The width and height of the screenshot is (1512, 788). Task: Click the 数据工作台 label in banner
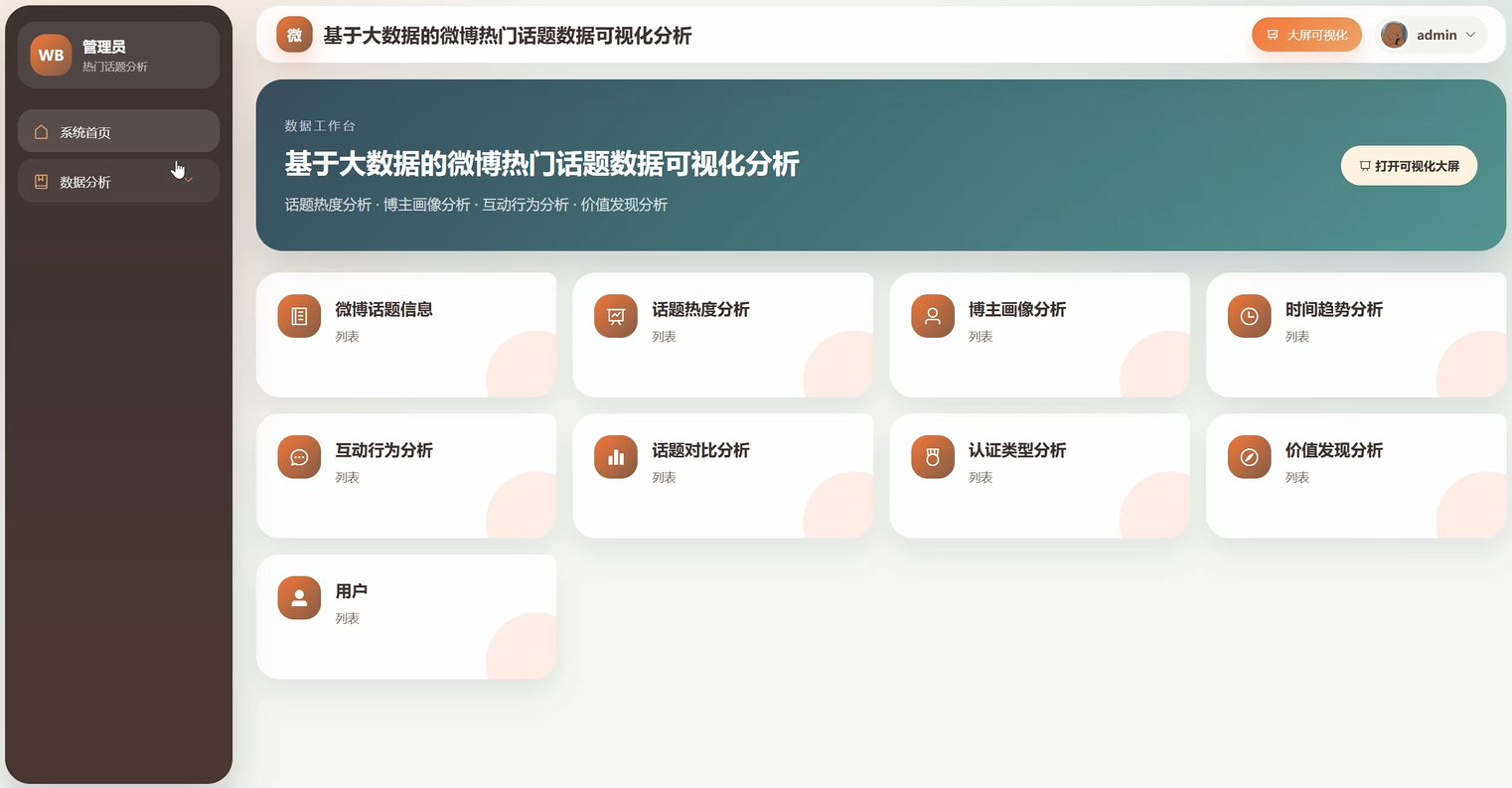tap(320, 126)
